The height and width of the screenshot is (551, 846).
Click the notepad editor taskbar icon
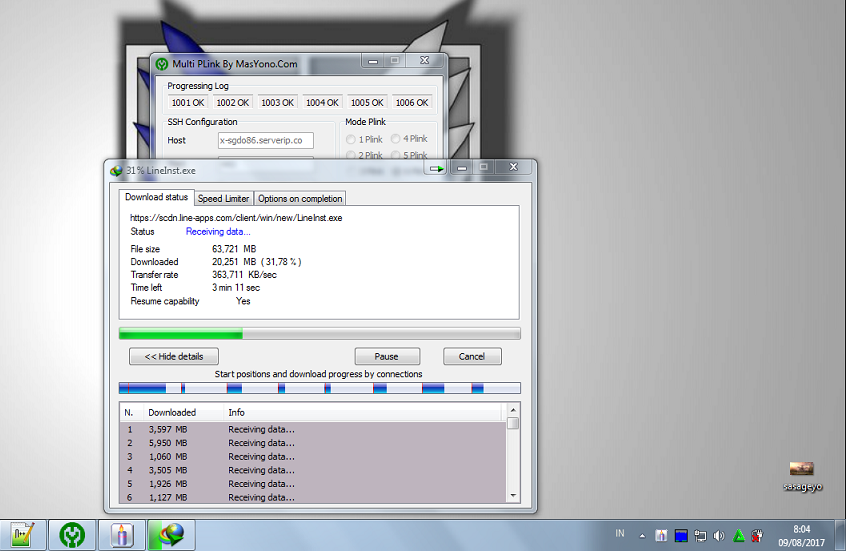click(x=23, y=535)
